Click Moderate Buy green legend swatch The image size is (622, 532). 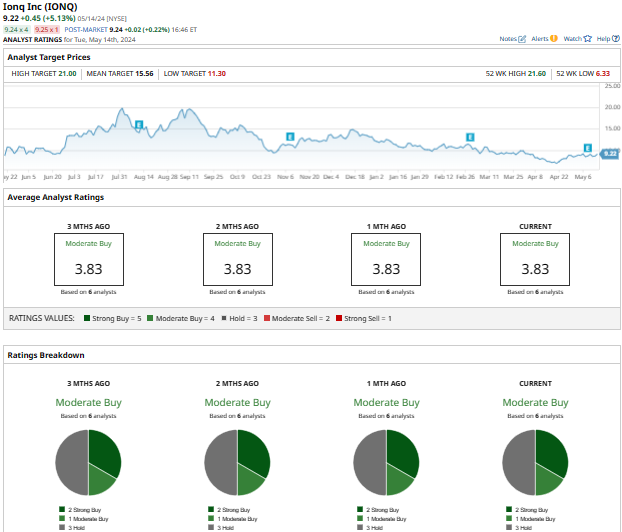click(x=150, y=318)
